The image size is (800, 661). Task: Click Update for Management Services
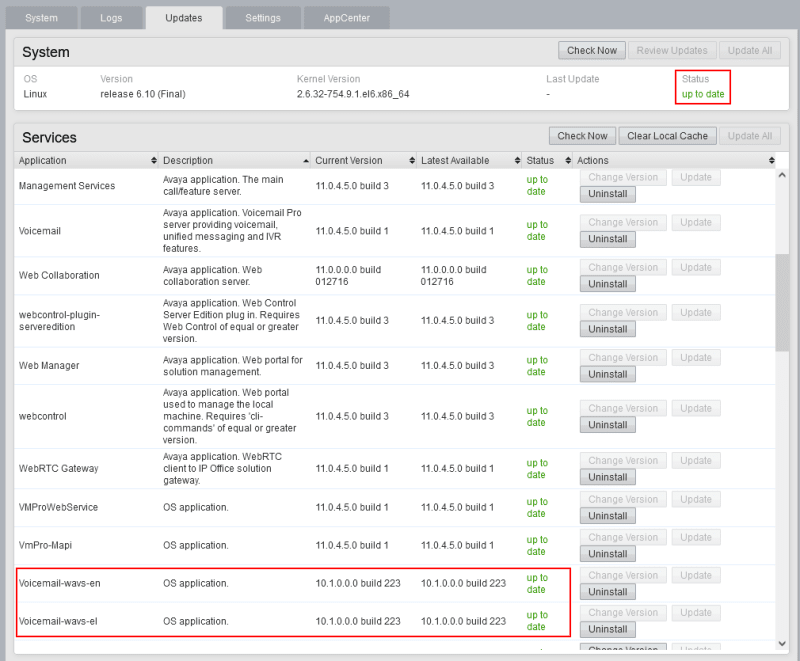tap(695, 177)
